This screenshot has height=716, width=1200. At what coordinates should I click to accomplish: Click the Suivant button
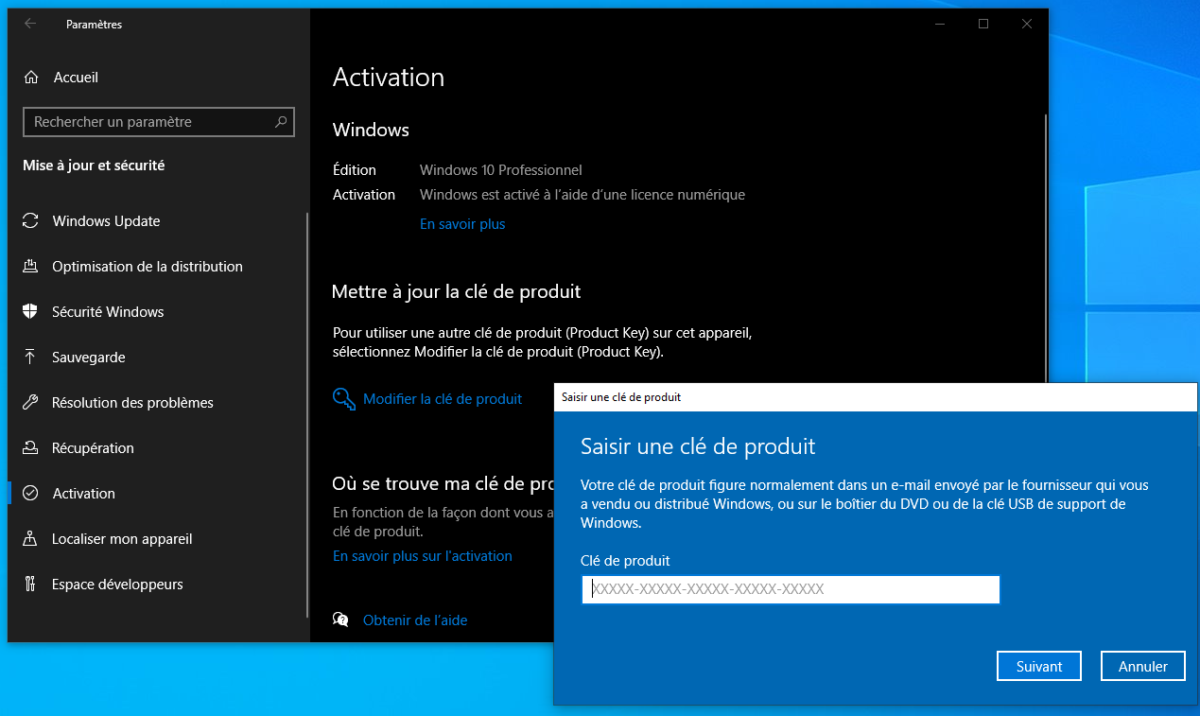[x=1039, y=665]
